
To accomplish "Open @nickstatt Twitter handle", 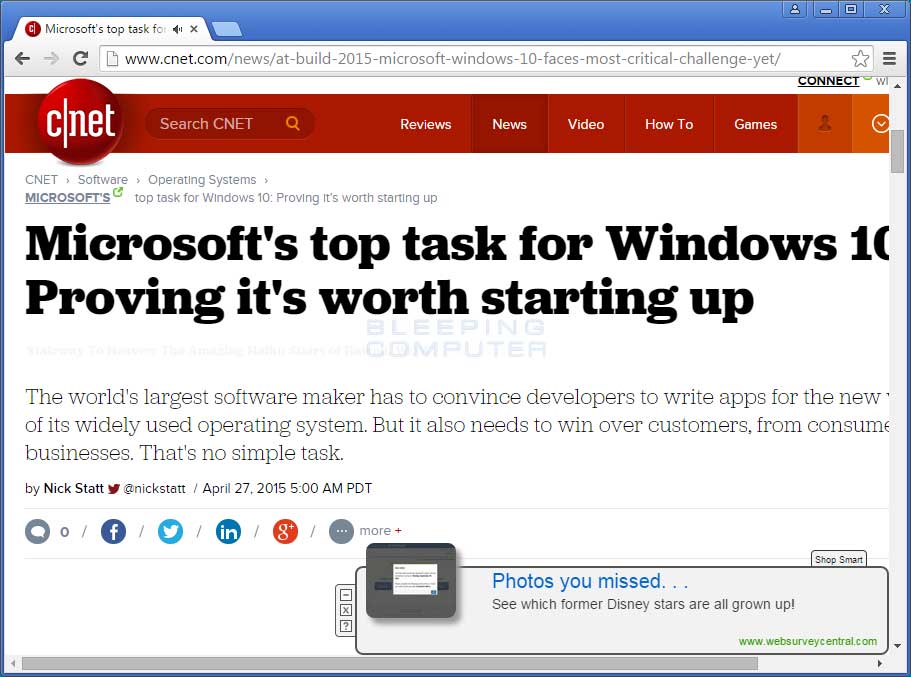I will pos(155,489).
